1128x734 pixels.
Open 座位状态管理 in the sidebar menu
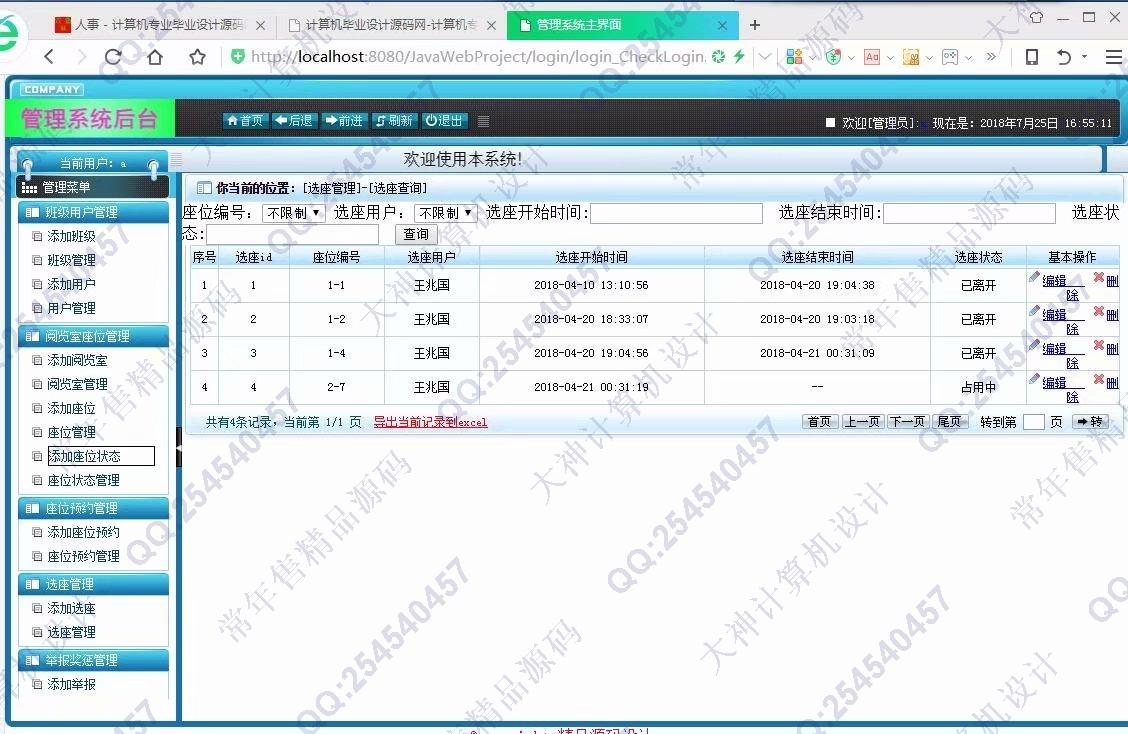84,480
